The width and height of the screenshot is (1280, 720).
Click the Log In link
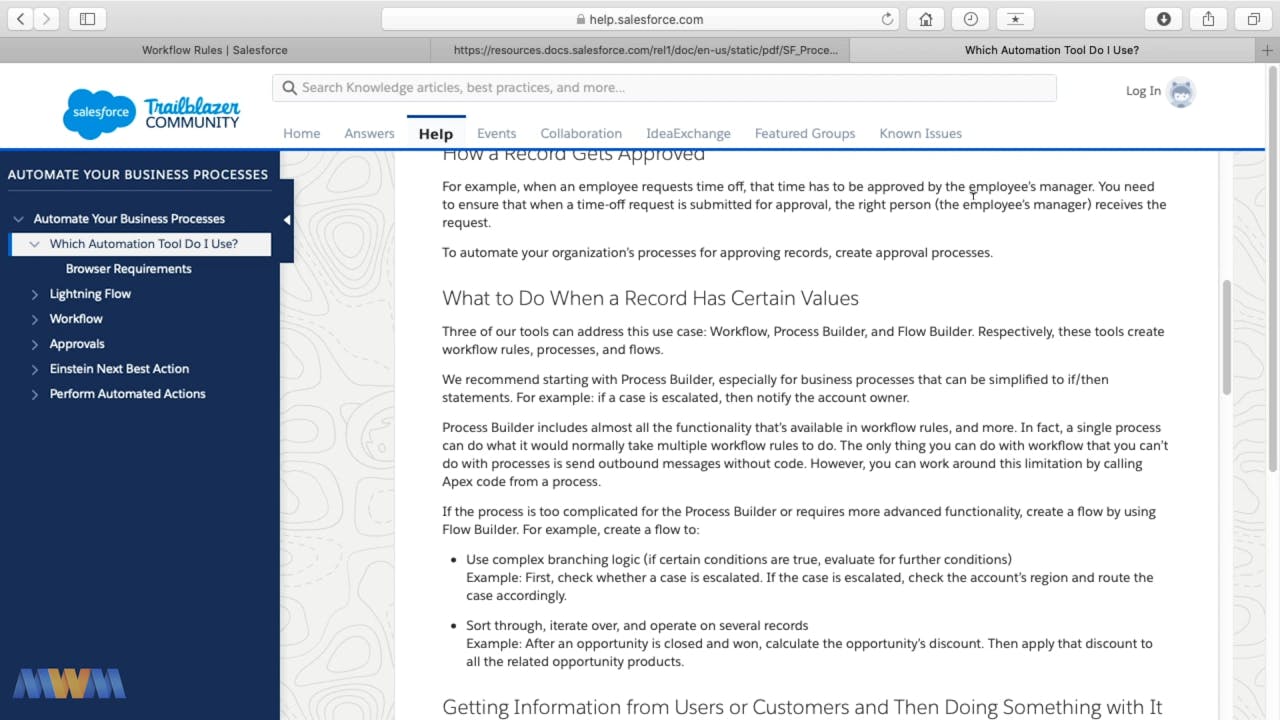[1143, 91]
